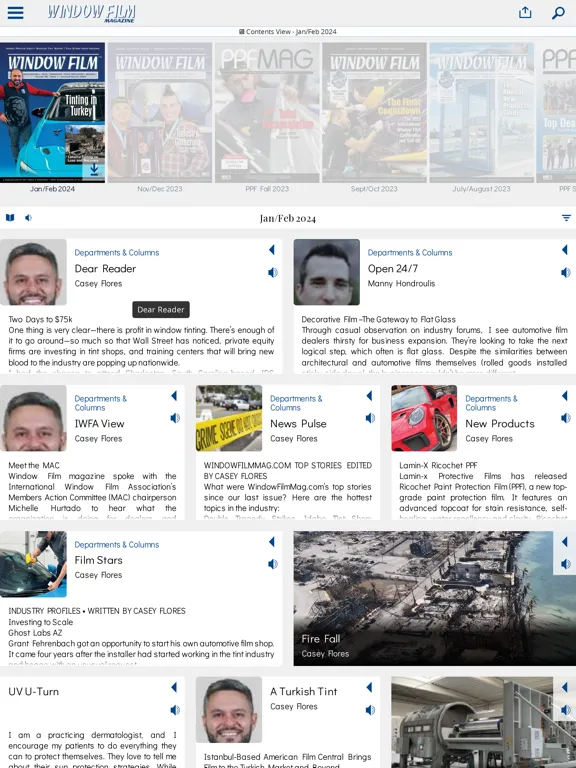The image size is (576, 768).
Task: Play audio for Fire Fall article
Action: click(566, 564)
